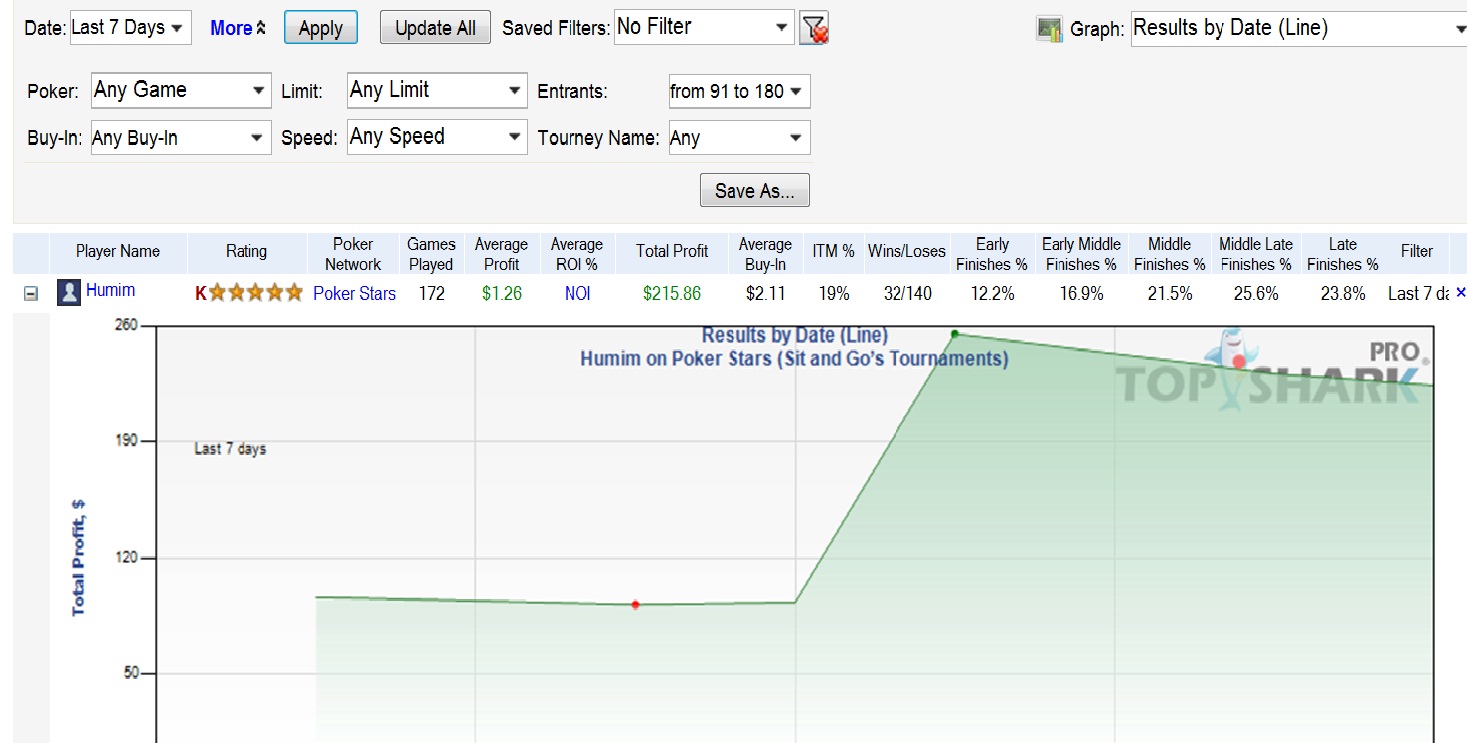The image size is (1467, 743).
Task: Collapse the Humim row with minus icon
Action: 31,294
